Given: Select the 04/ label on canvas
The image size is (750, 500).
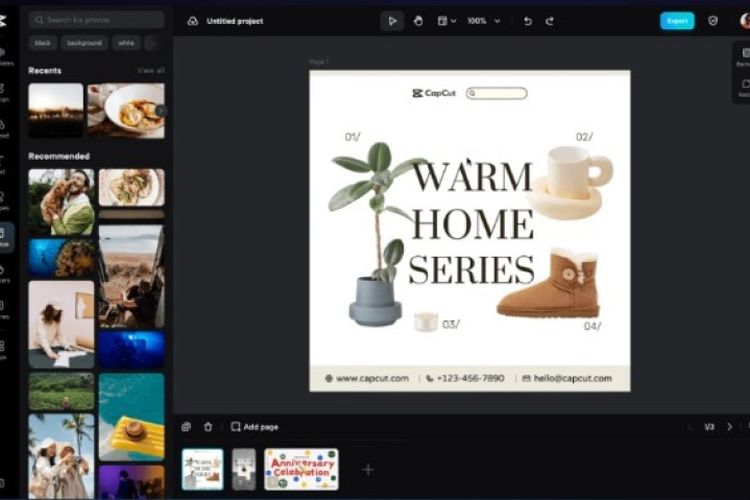Looking at the screenshot, I should [x=593, y=326].
